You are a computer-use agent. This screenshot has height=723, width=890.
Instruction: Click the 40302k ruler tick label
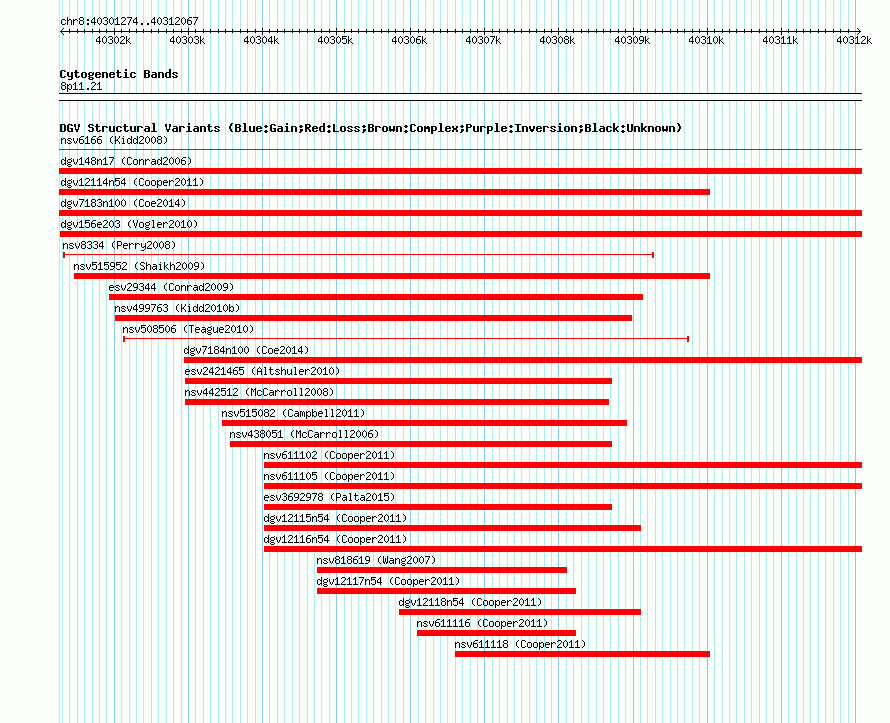coord(113,40)
